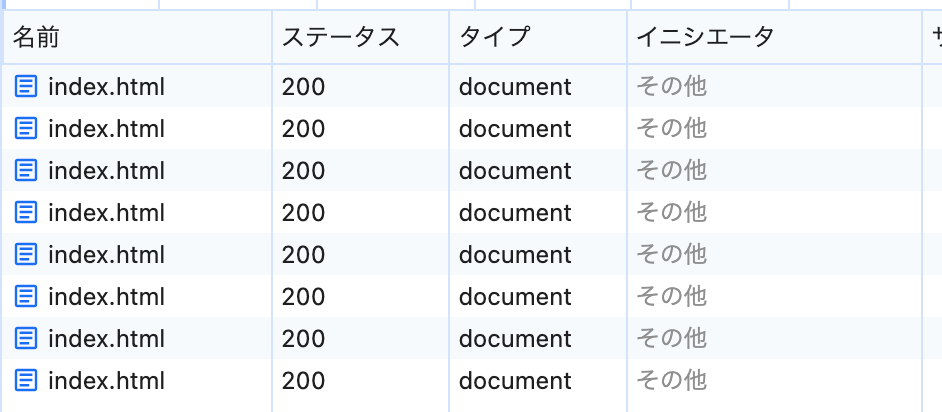Select the document type cell in the third row
Image resolution: width=942 pixels, height=412 pixels.
[515, 171]
